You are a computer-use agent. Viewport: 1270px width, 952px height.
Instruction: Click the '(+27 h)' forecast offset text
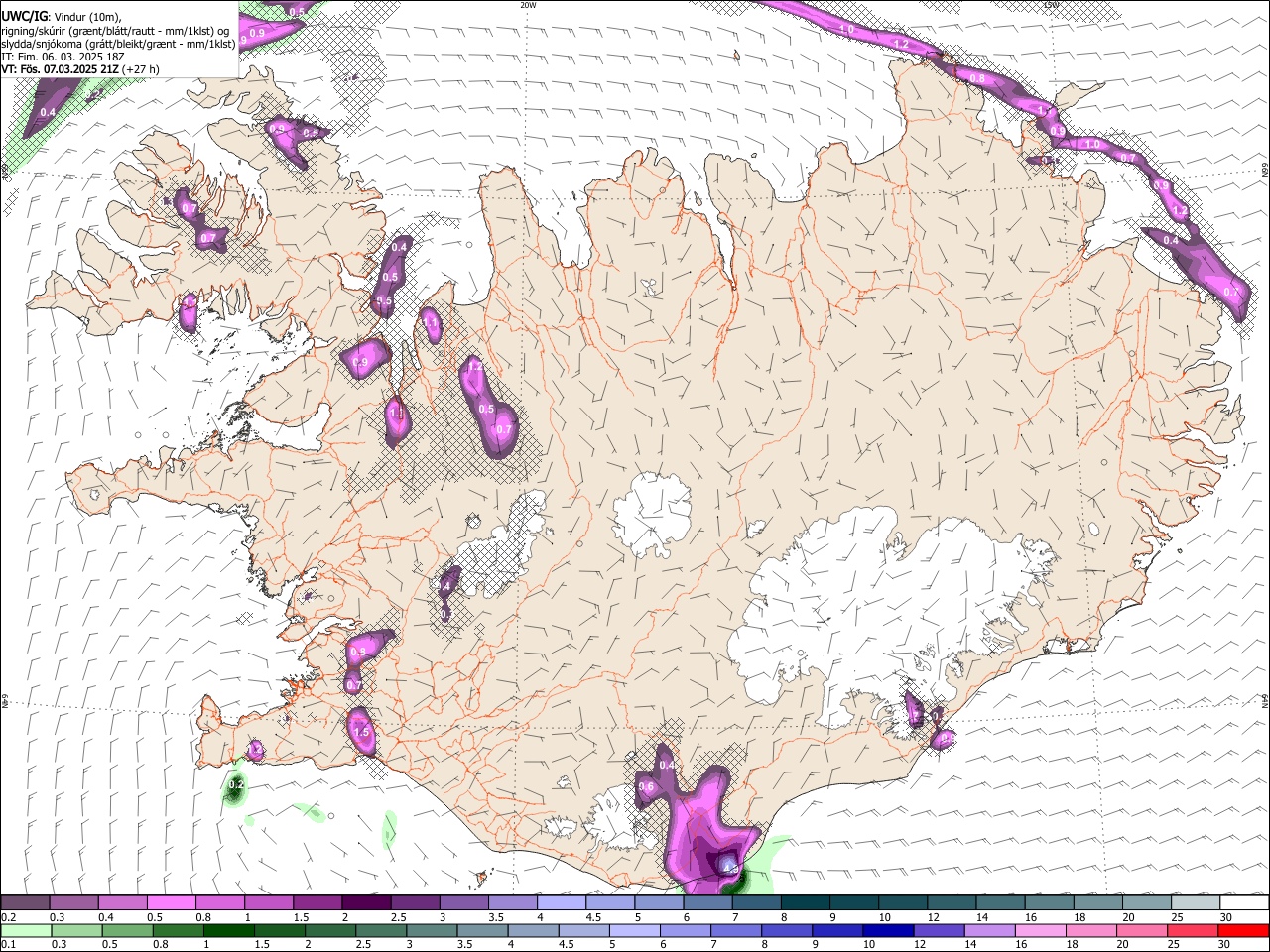141,69
